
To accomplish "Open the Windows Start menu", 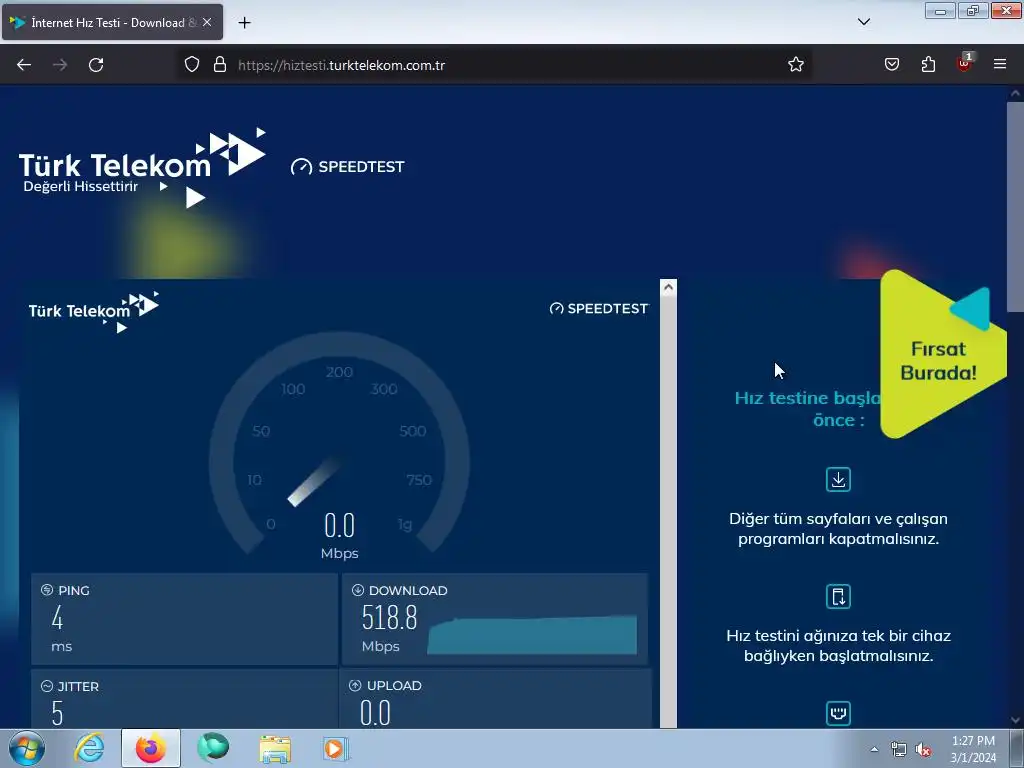I will (x=27, y=748).
